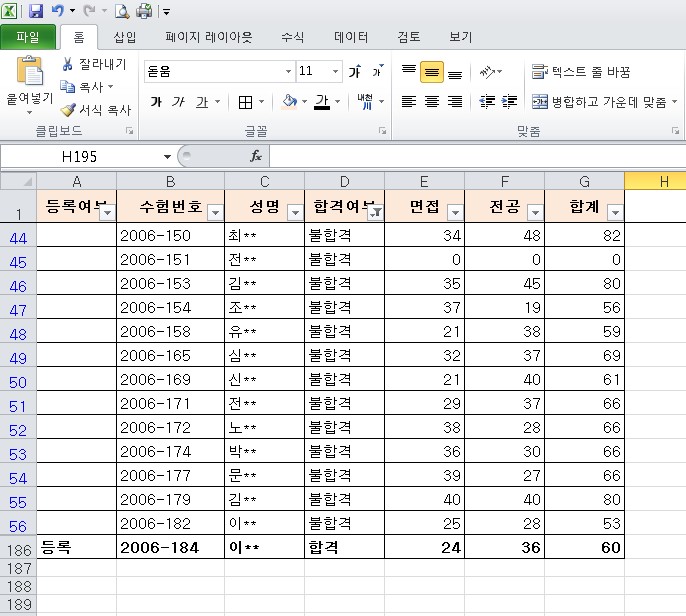686x616 pixels.
Task: Click Merge and Center (병합하고 가운데 맞춤)
Action: click(x=599, y=102)
